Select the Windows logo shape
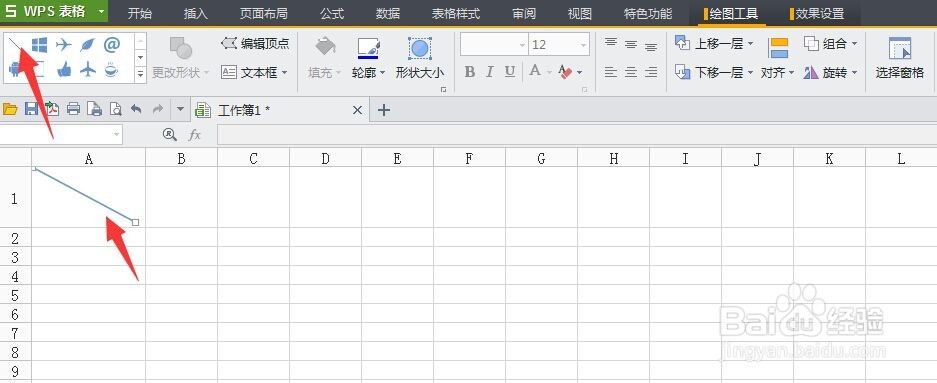 coord(39,45)
